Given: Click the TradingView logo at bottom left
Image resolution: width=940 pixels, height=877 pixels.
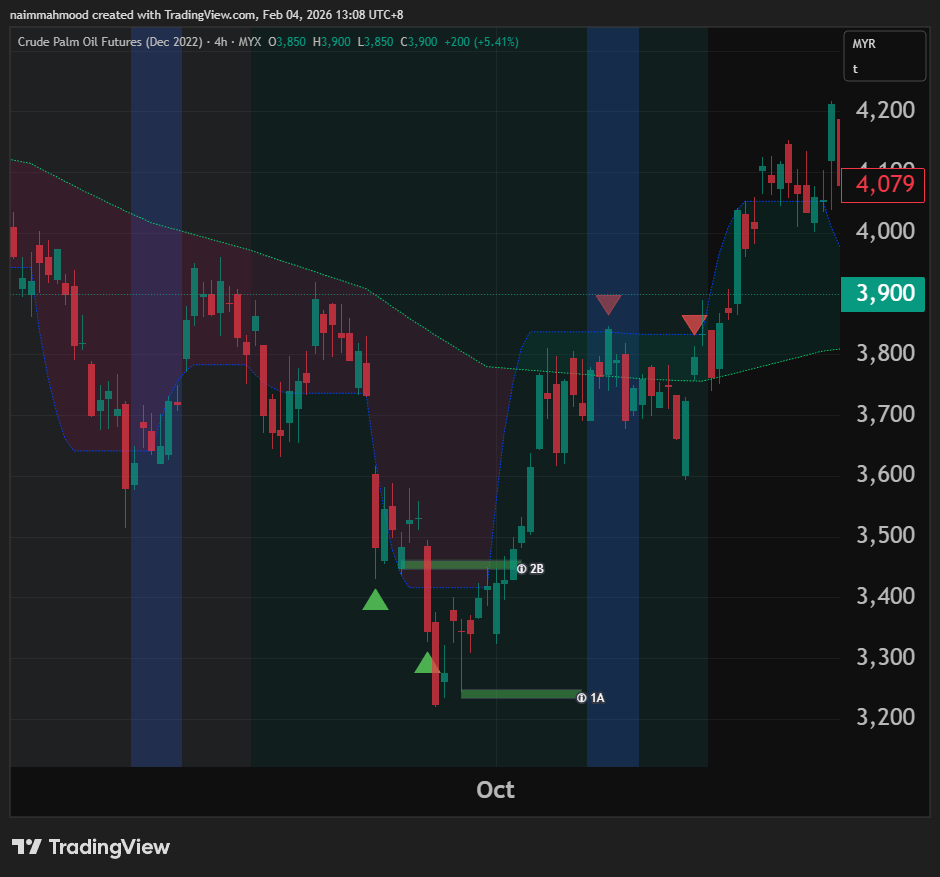Looking at the screenshot, I should pos(91,847).
